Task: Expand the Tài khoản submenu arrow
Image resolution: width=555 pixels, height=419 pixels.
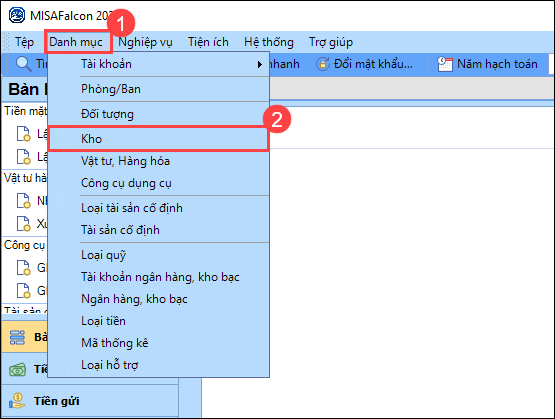Action: pos(260,64)
